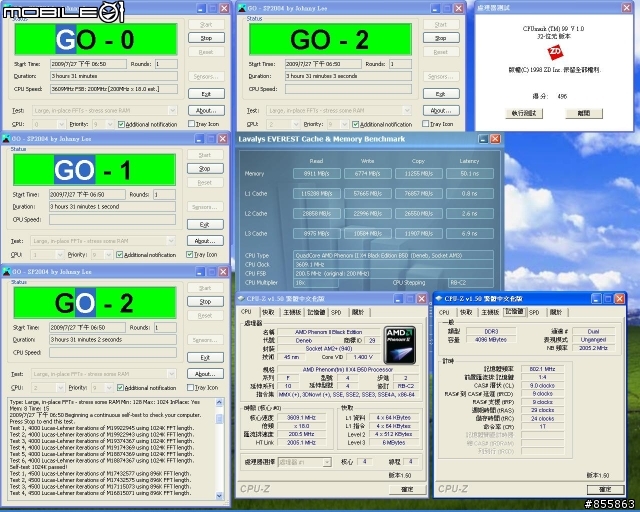This screenshot has width=640, height=512.
Task: Click the Duration field in the GO - 1 window
Action: click(x=112, y=207)
